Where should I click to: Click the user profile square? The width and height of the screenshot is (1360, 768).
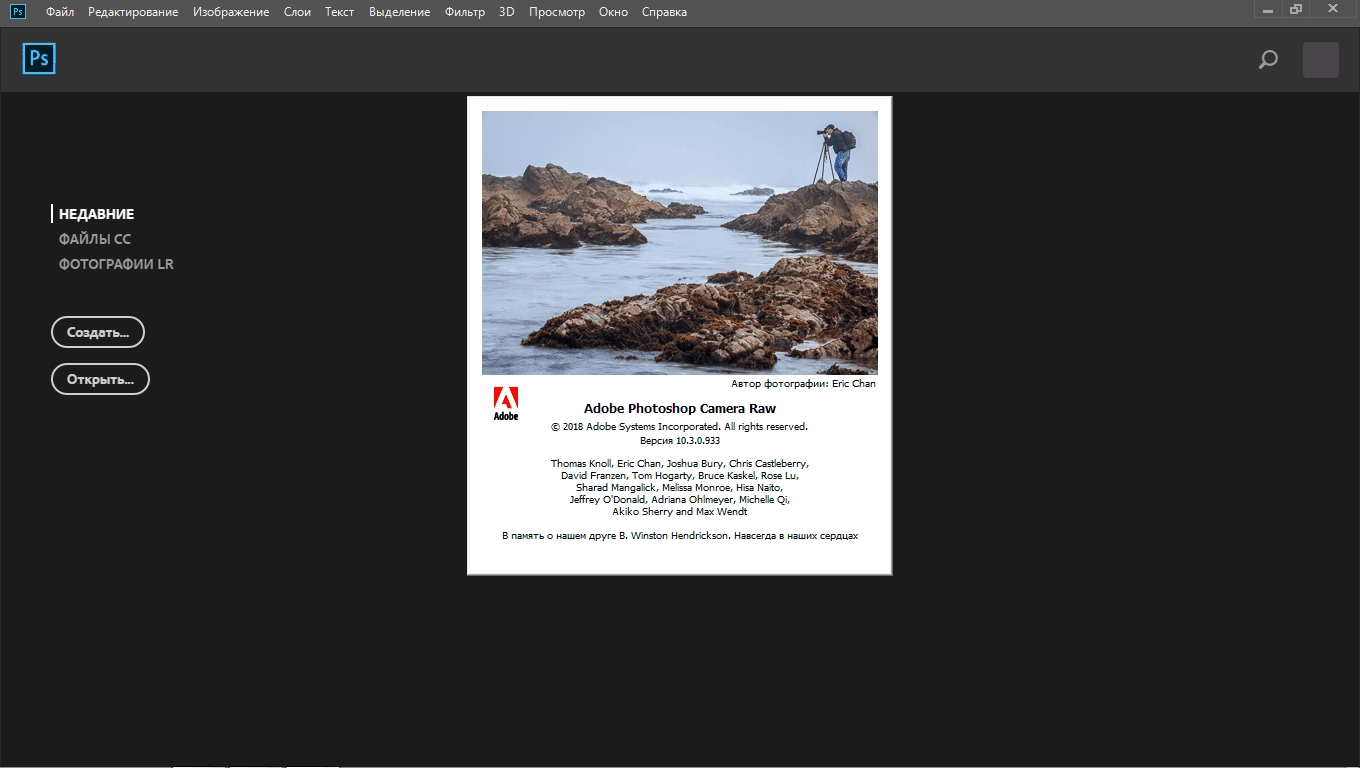[x=1321, y=60]
